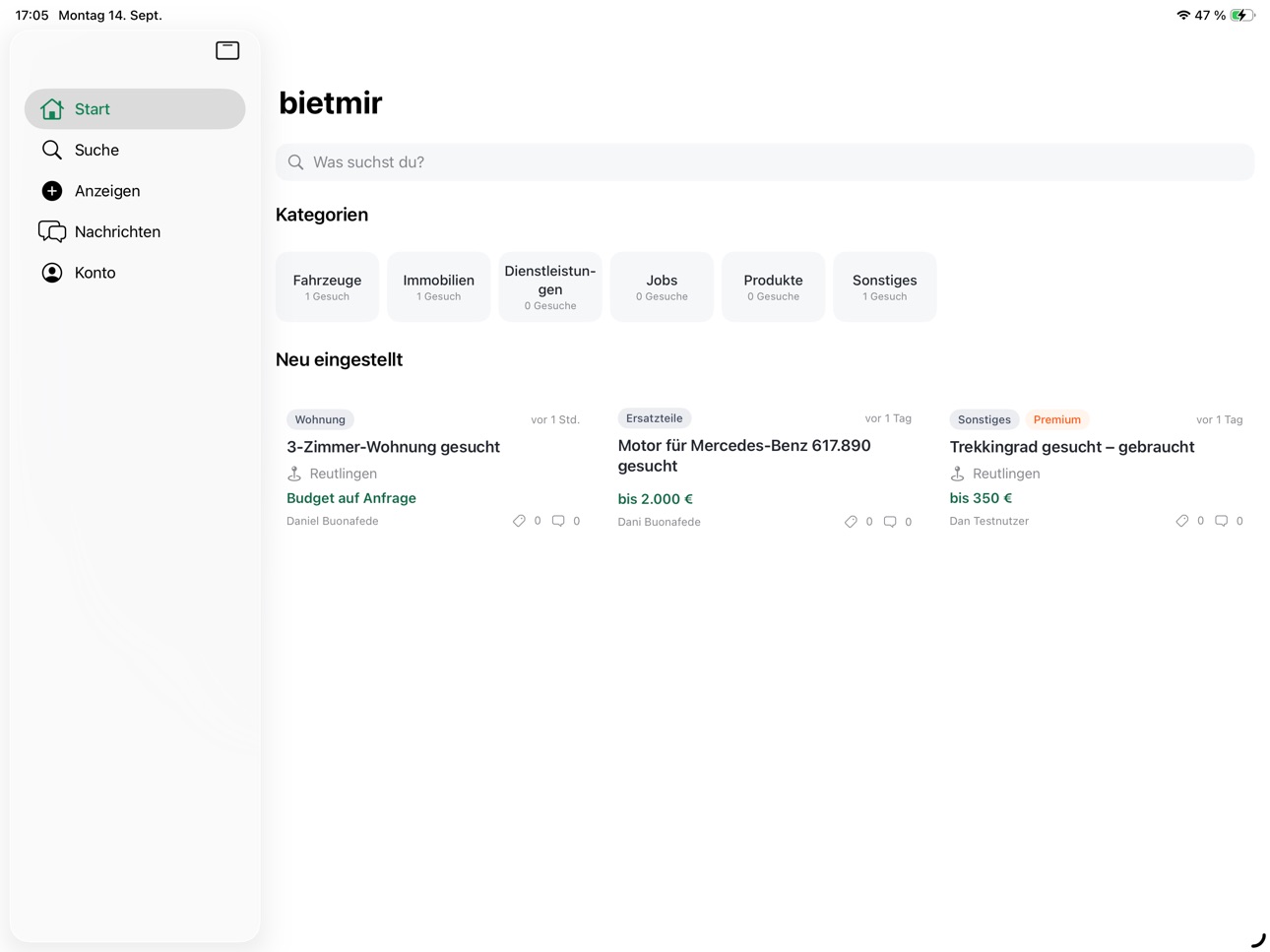Click offers tag icon on 3-Zimmer-Wohnung listing
Image resolution: width=1270 pixels, height=952 pixels.
(x=519, y=521)
